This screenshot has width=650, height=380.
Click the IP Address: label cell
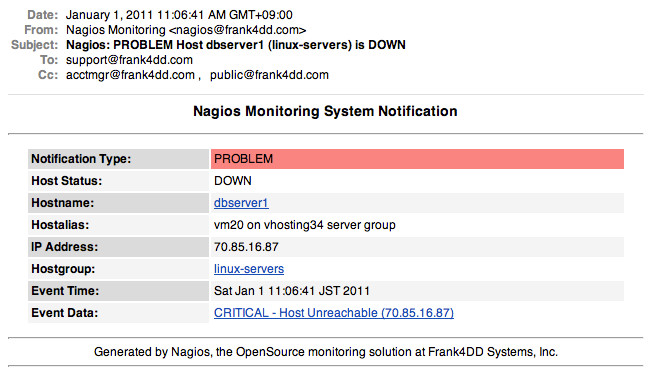[x=118, y=247]
